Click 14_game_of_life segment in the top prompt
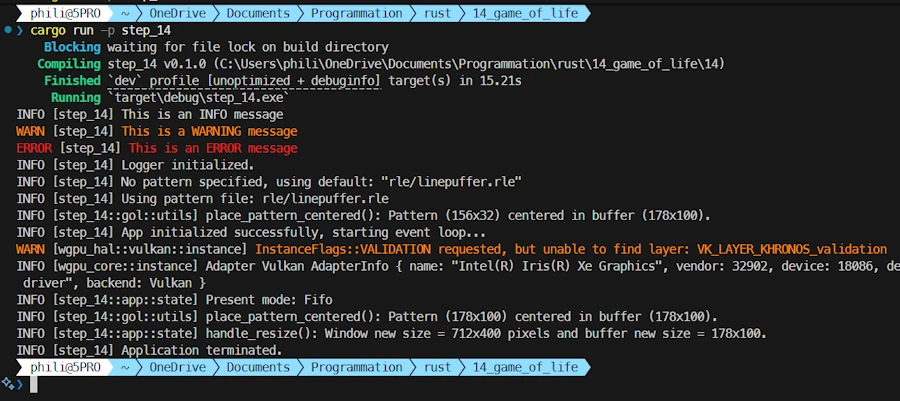Viewport: 900px width, 401px height. click(x=525, y=13)
